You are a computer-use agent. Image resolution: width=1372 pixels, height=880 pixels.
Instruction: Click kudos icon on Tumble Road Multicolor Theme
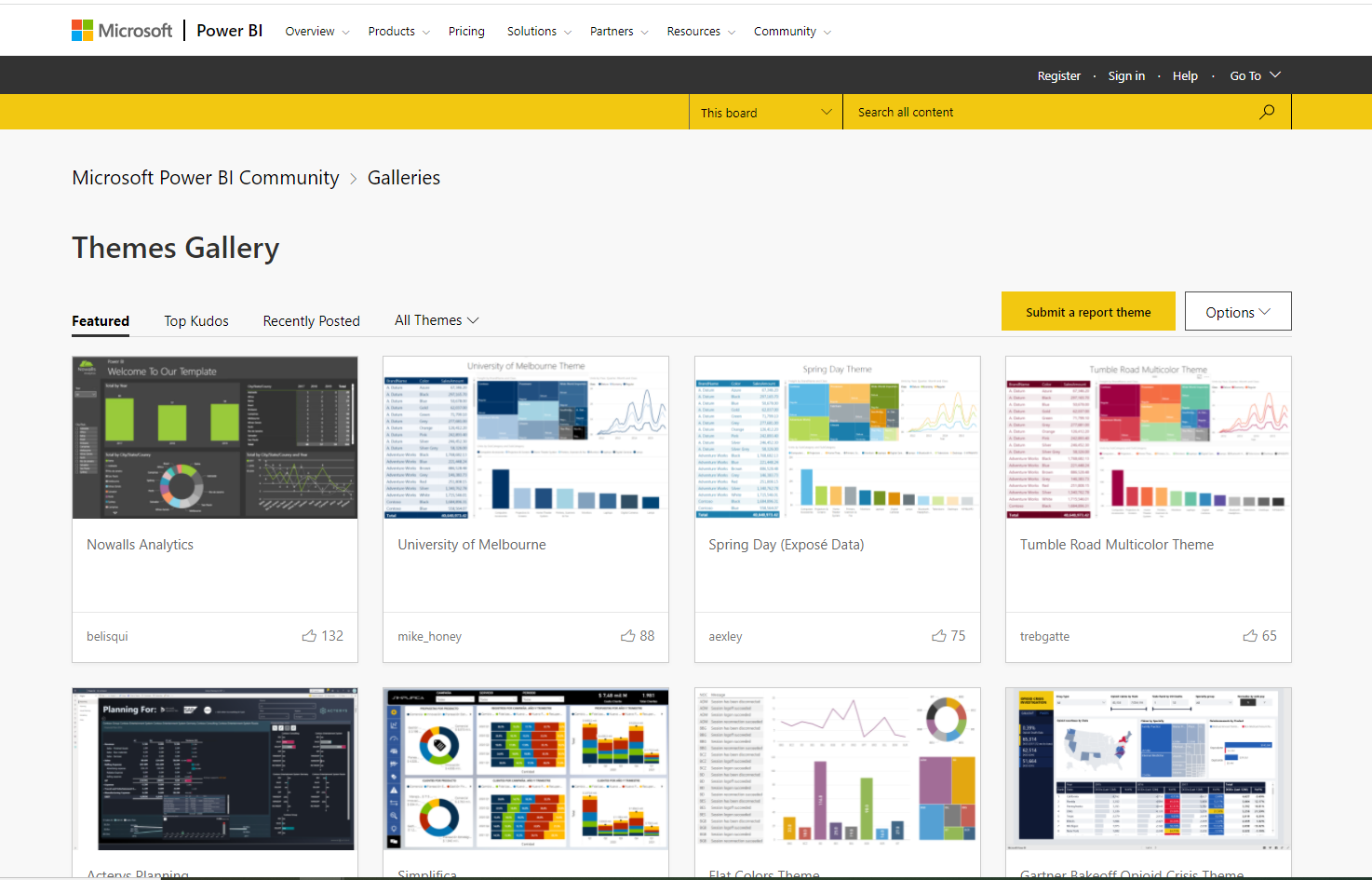tap(1250, 636)
